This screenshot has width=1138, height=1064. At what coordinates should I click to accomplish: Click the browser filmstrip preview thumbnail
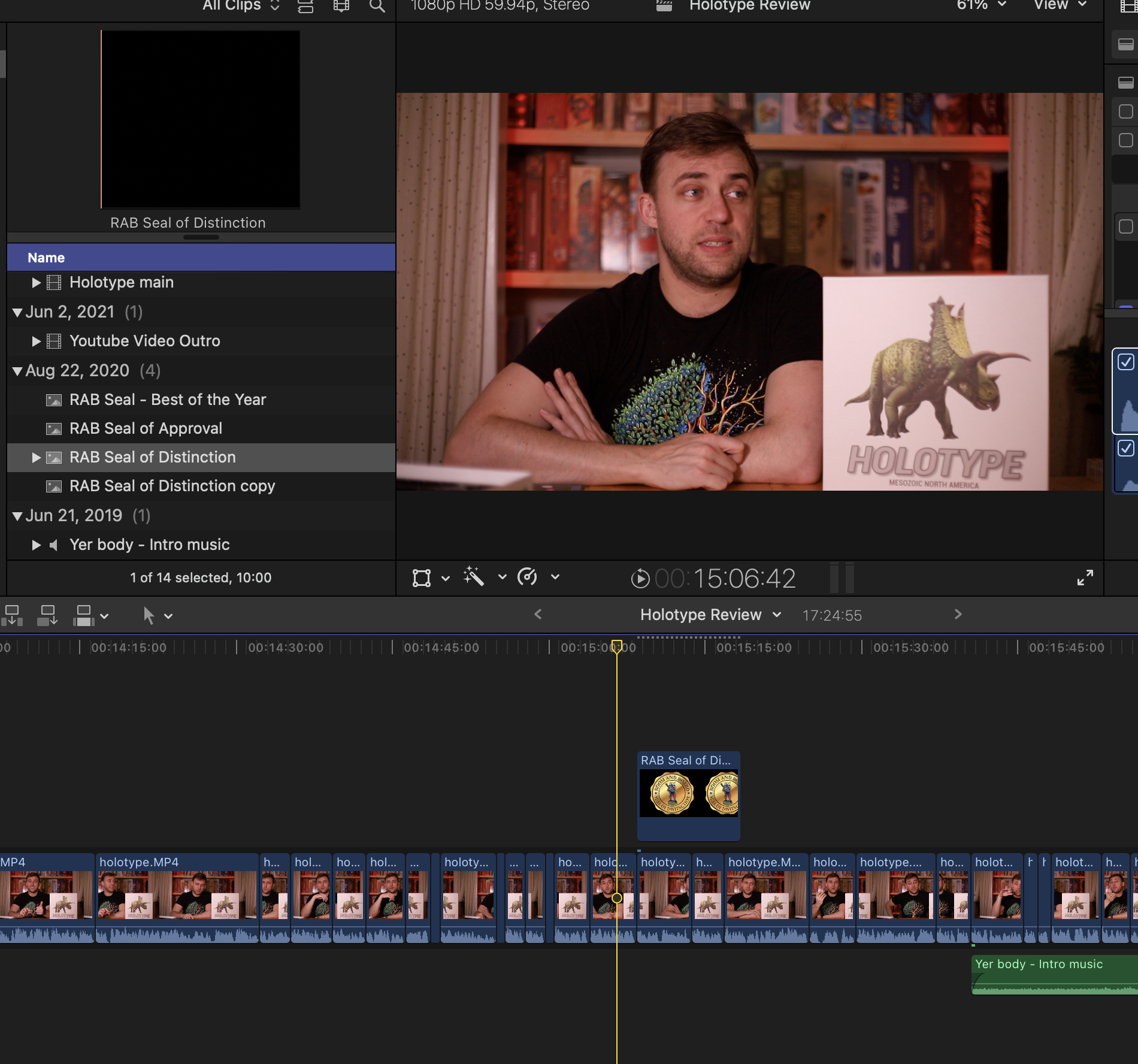pyautogui.click(x=201, y=119)
